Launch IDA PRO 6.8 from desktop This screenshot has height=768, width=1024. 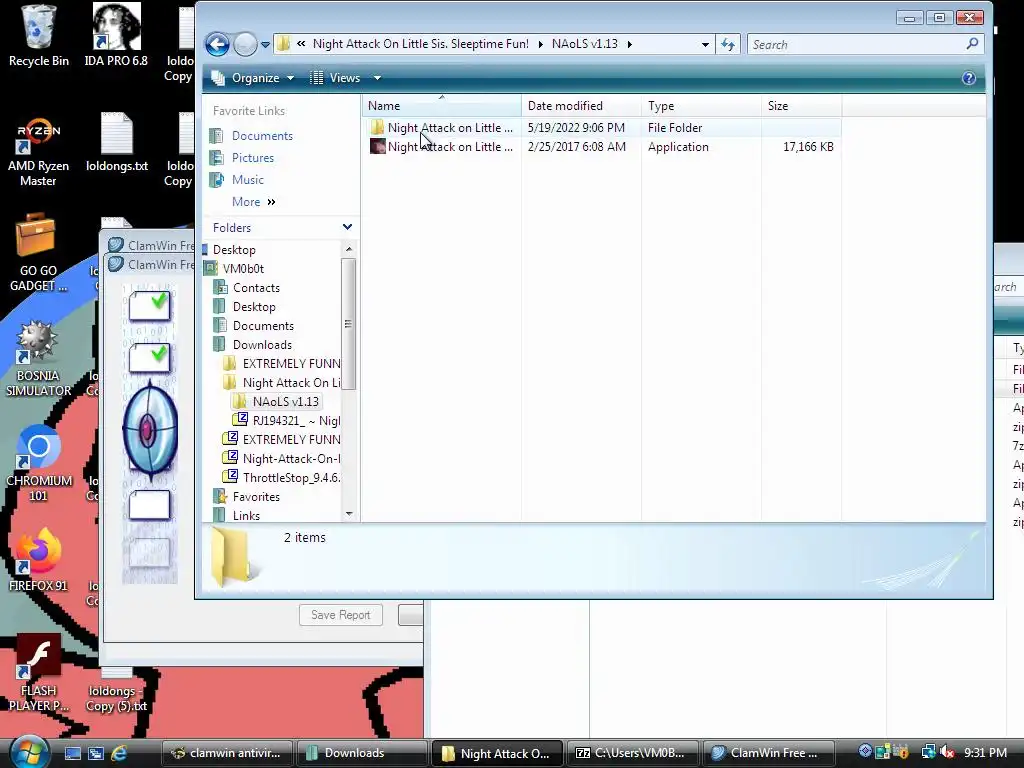(116, 36)
